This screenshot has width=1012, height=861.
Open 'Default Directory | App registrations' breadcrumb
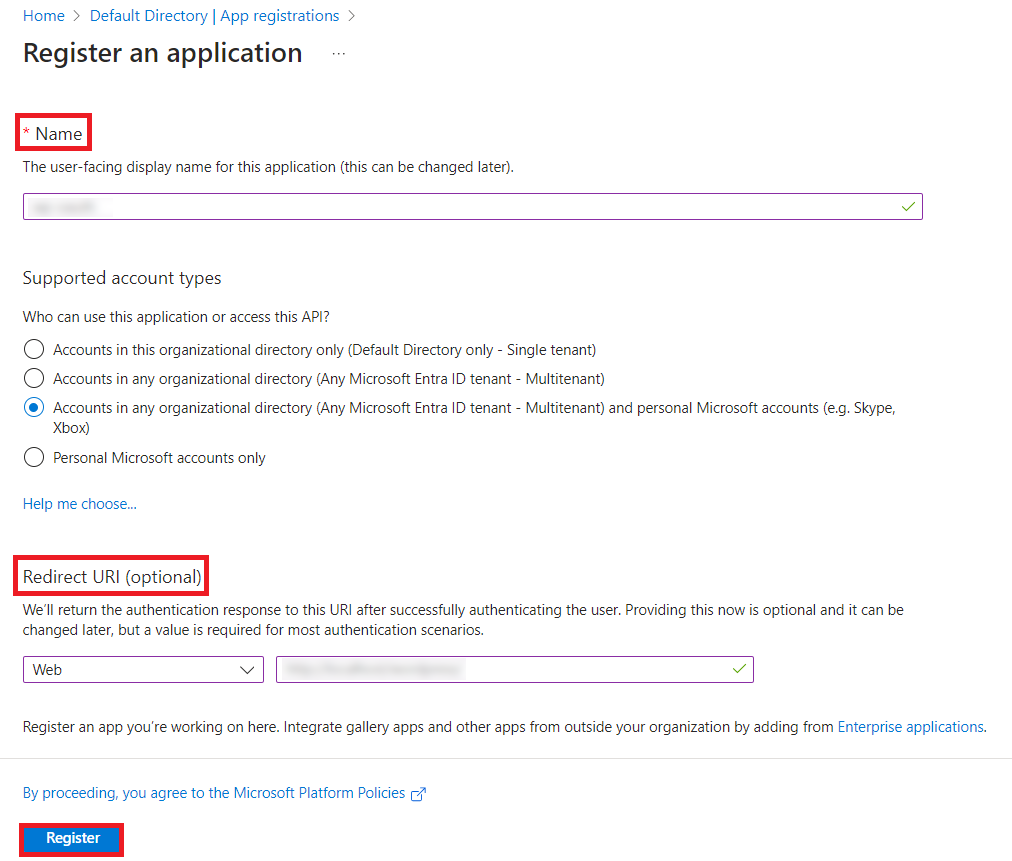click(x=214, y=15)
